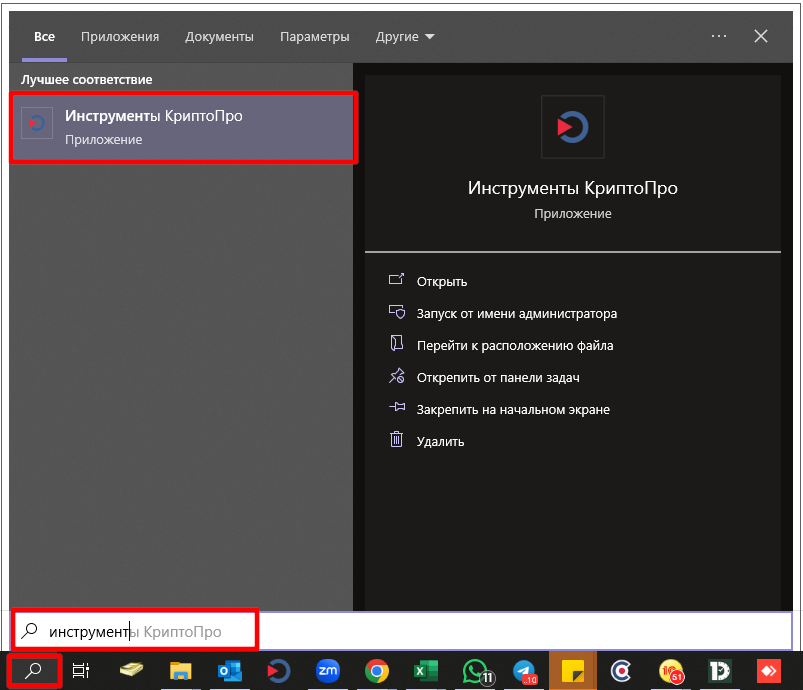Expand the "Другие" filter dropdown
Image resolution: width=803 pixels, height=690 pixels.
[405, 37]
